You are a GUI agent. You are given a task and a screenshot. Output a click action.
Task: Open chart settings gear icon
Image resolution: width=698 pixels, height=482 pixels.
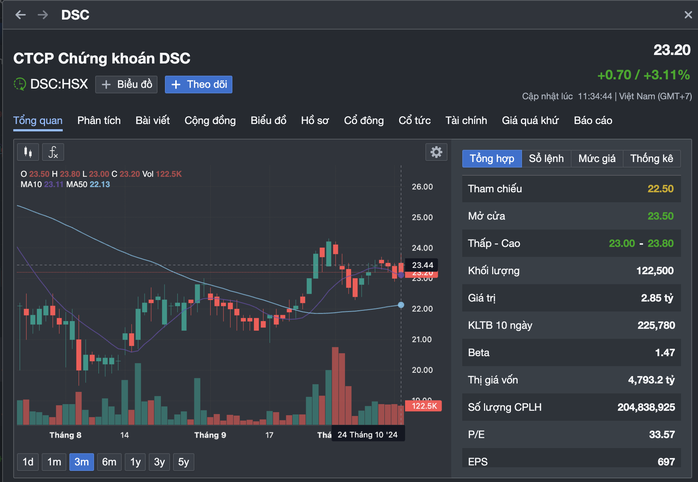coord(436,152)
